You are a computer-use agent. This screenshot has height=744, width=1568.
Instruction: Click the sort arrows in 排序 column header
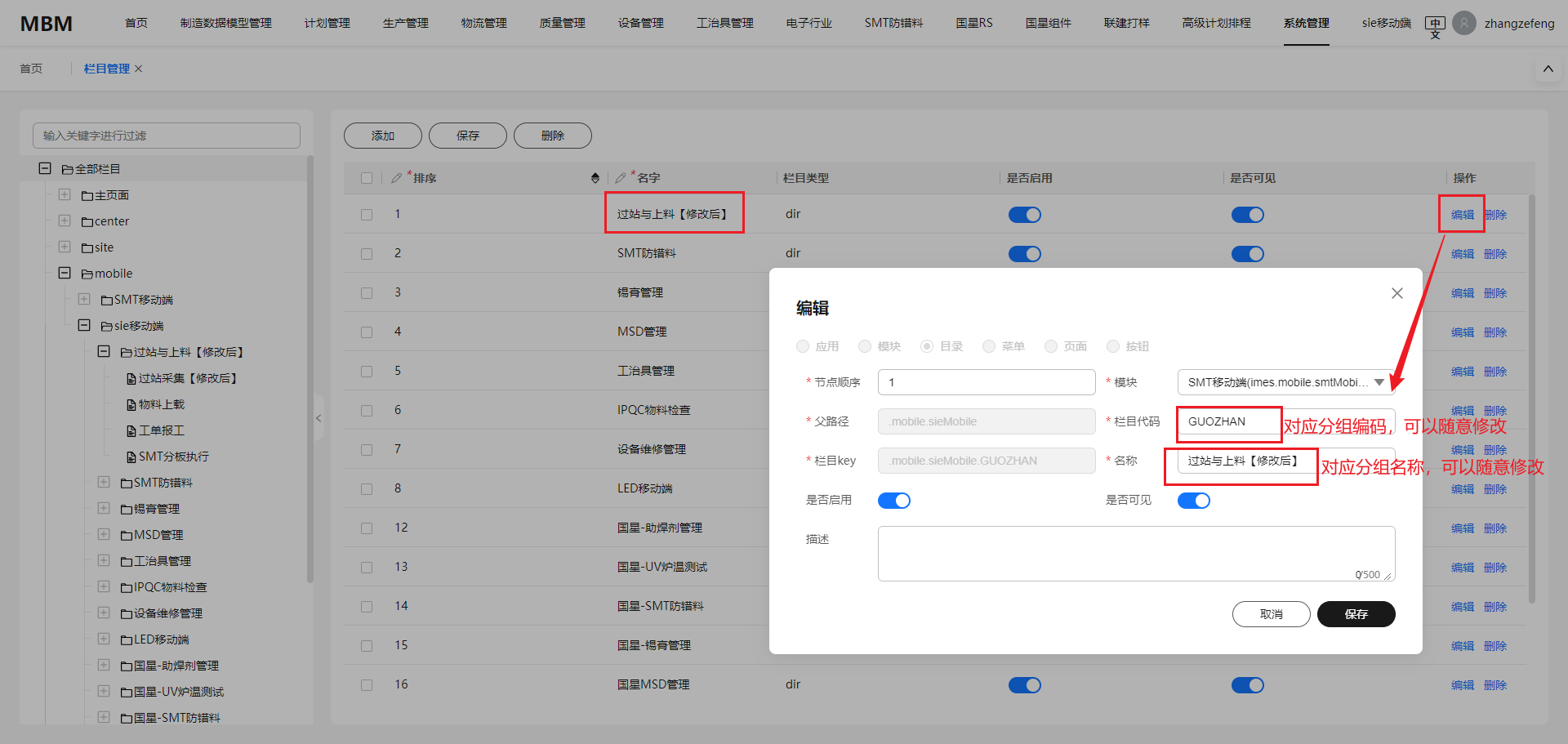click(x=595, y=178)
